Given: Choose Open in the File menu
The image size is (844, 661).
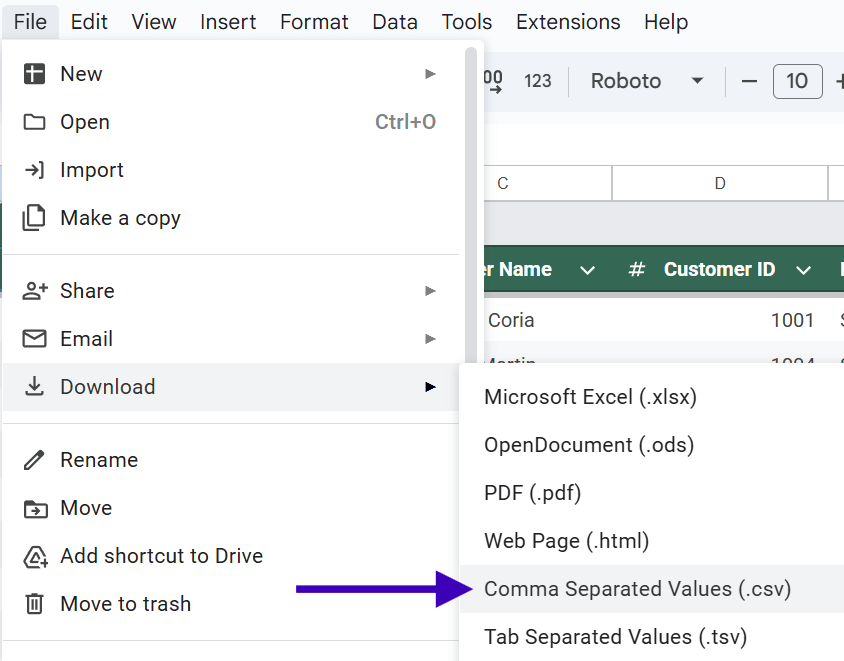Looking at the screenshot, I should pos(231,122).
